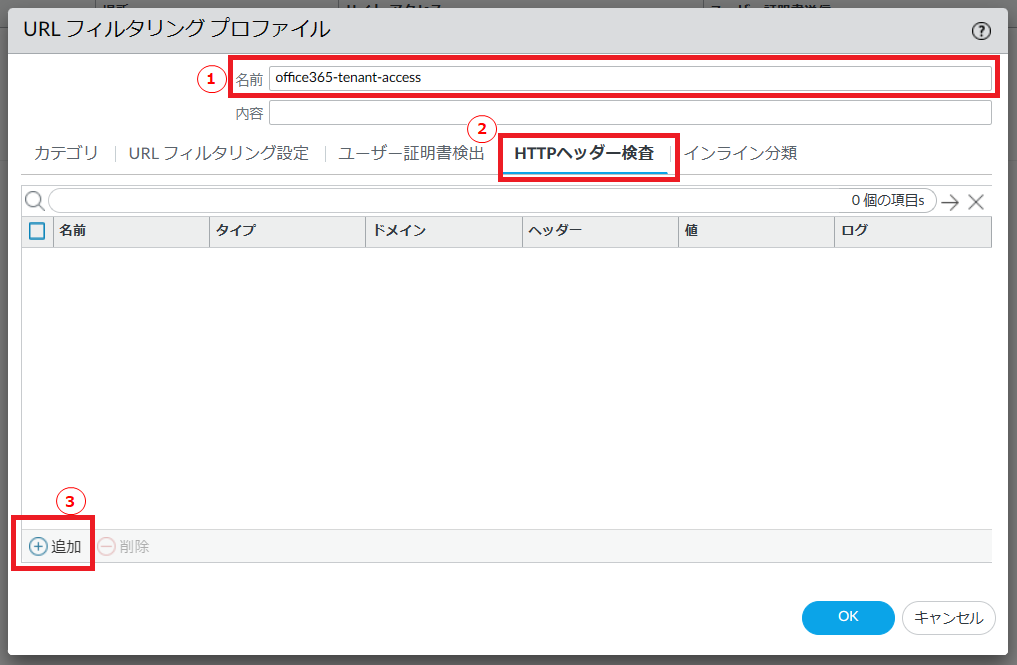Image resolution: width=1017 pixels, height=665 pixels.
Task: Click the キャンセル button
Action: click(948, 617)
